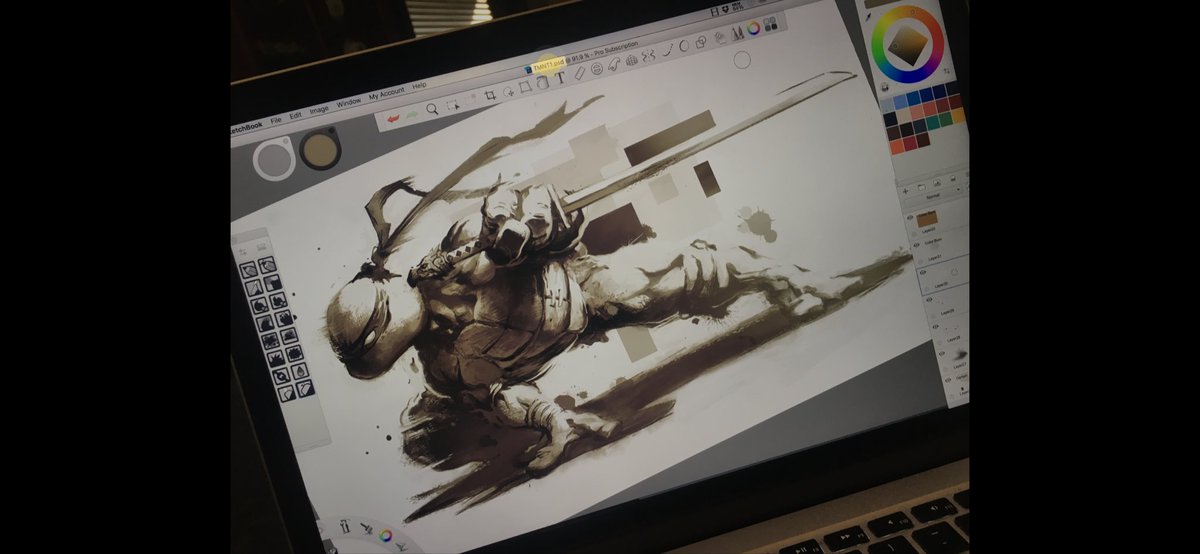The width and height of the screenshot is (1200, 554).
Task: Click the Add Group folder button in layers
Action: (921, 188)
